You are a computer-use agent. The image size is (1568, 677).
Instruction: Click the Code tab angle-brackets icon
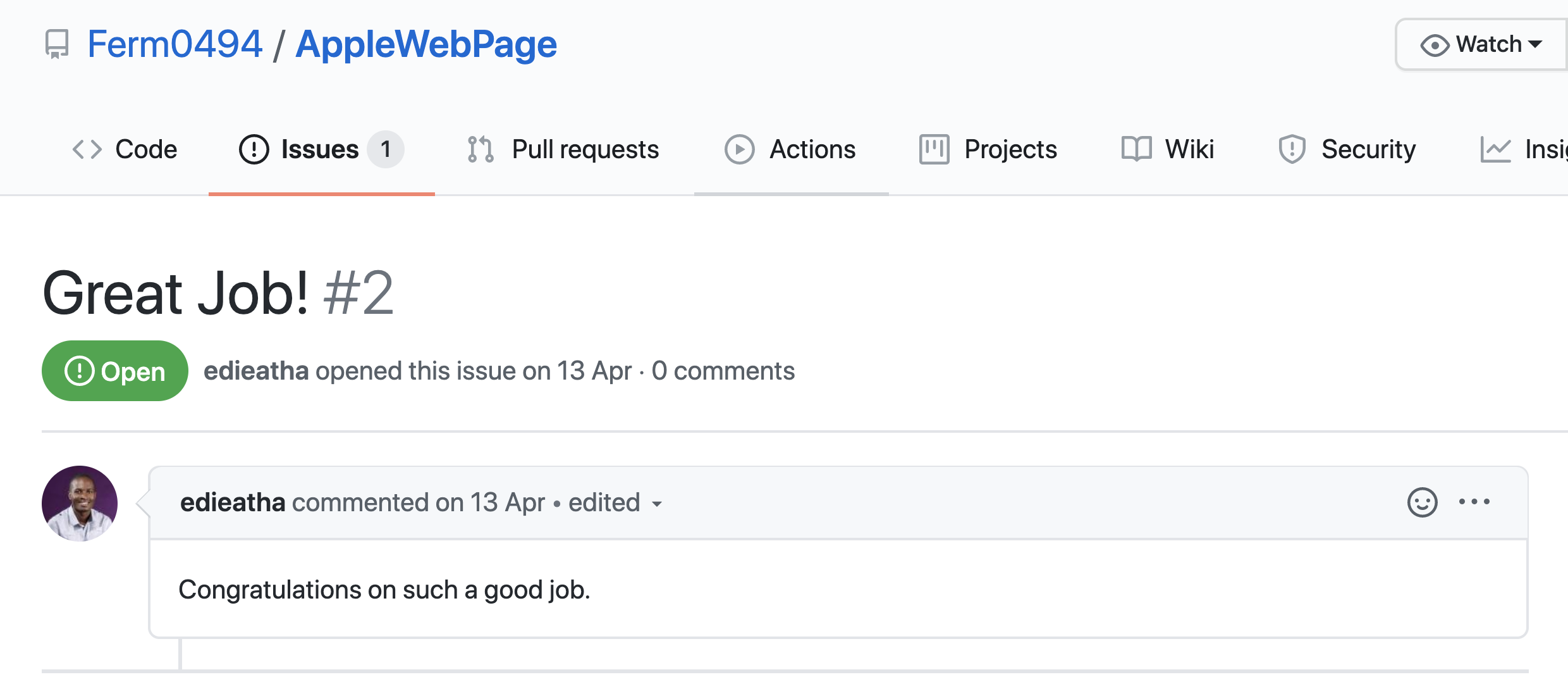coord(87,150)
